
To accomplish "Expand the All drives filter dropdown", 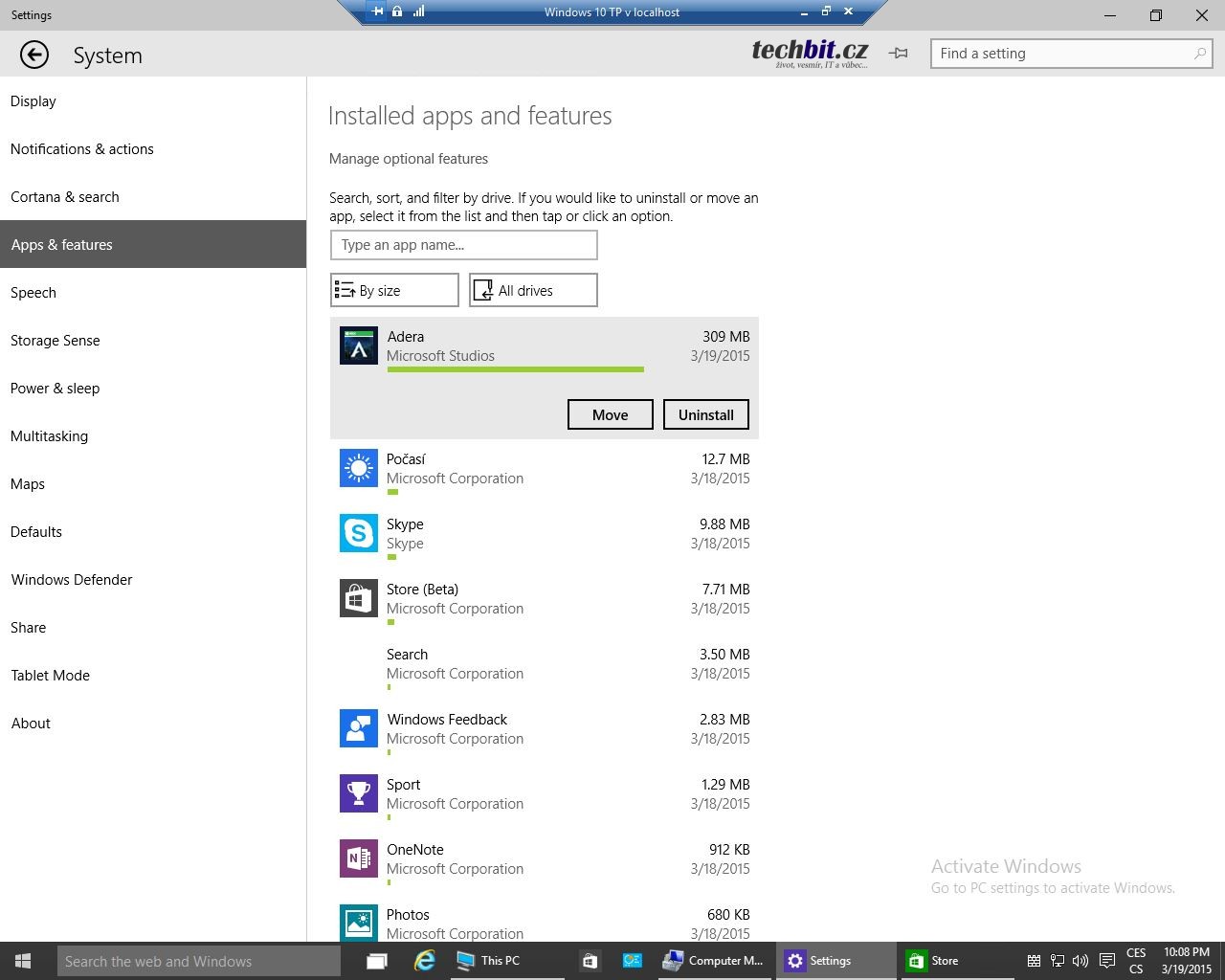I will (533, 291).
